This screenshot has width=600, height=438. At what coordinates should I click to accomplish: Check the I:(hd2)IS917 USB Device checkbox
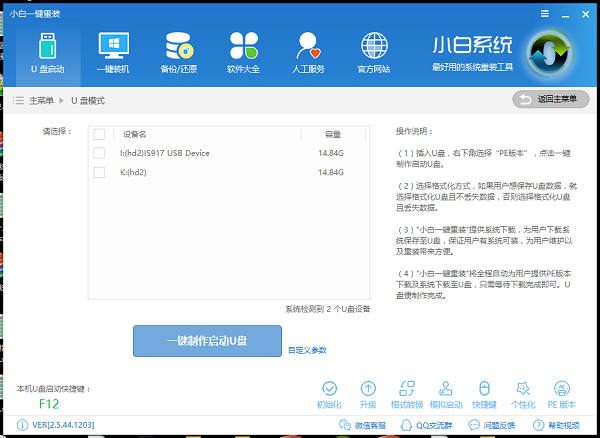click(99, 153)
